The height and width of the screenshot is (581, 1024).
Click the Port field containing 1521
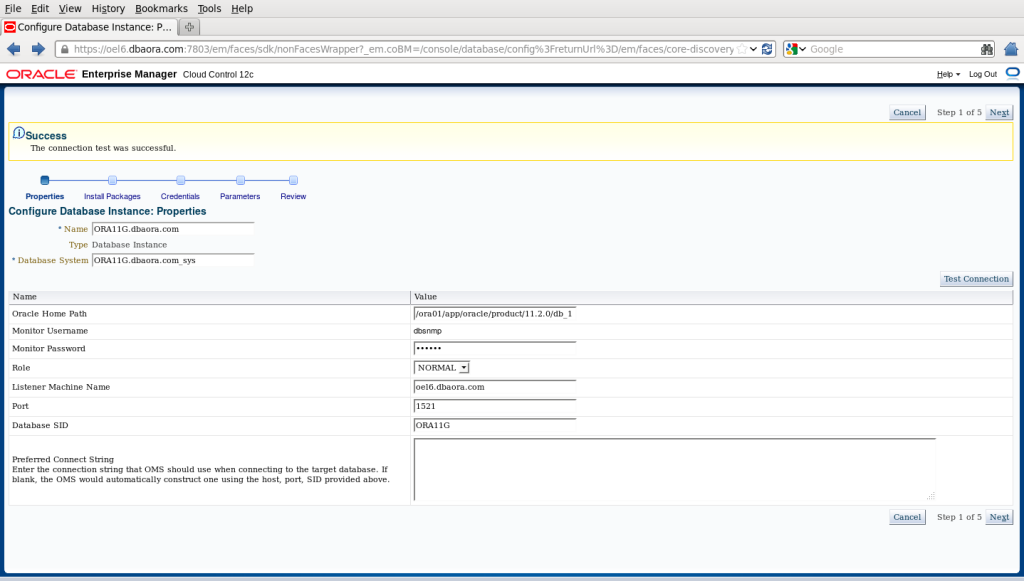(x=495, y=406)
